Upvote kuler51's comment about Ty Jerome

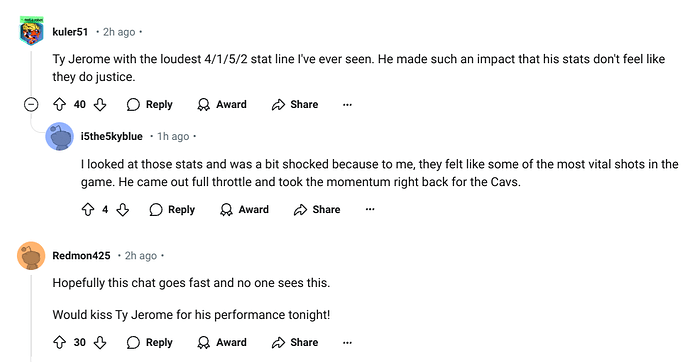[59, 105]
